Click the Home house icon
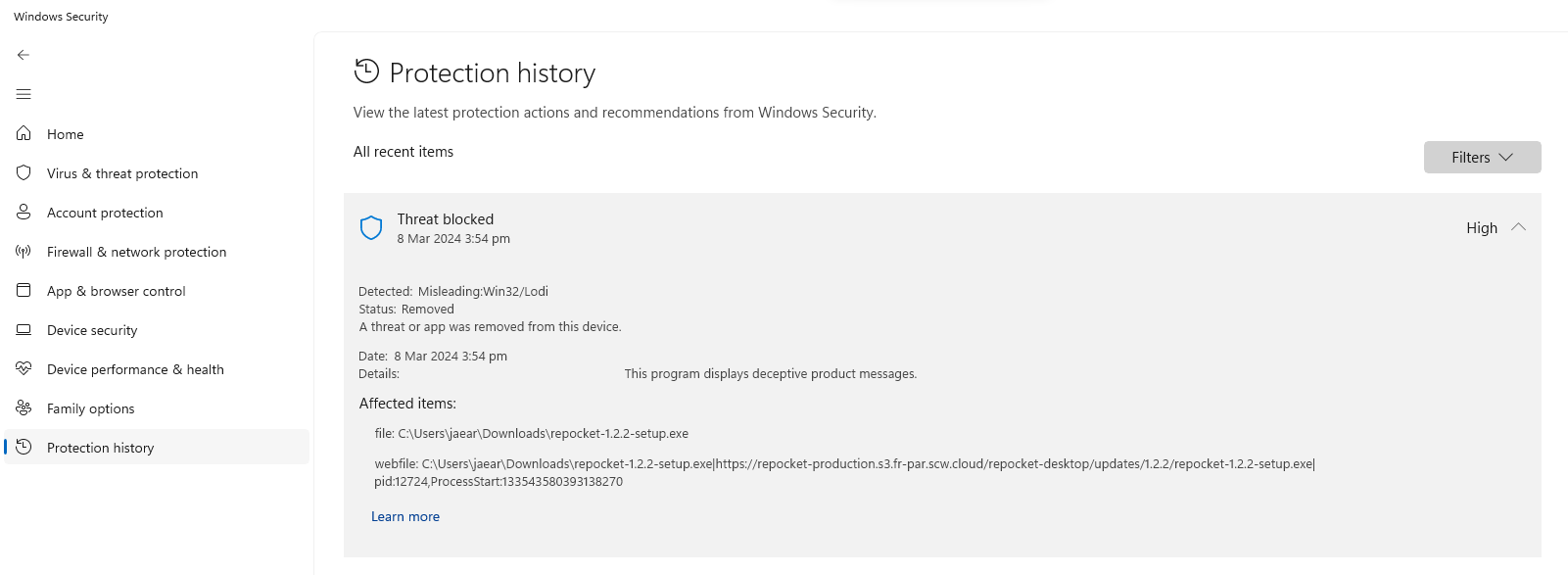1568x575 pixels. (x=24, y=133)
